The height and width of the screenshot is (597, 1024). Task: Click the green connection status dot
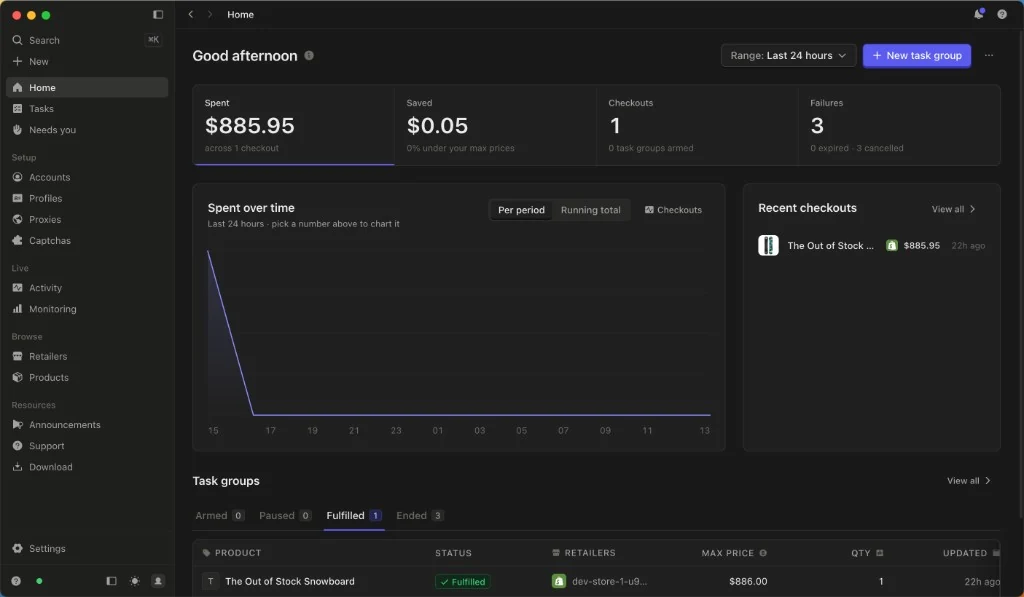tap(39, 581)
